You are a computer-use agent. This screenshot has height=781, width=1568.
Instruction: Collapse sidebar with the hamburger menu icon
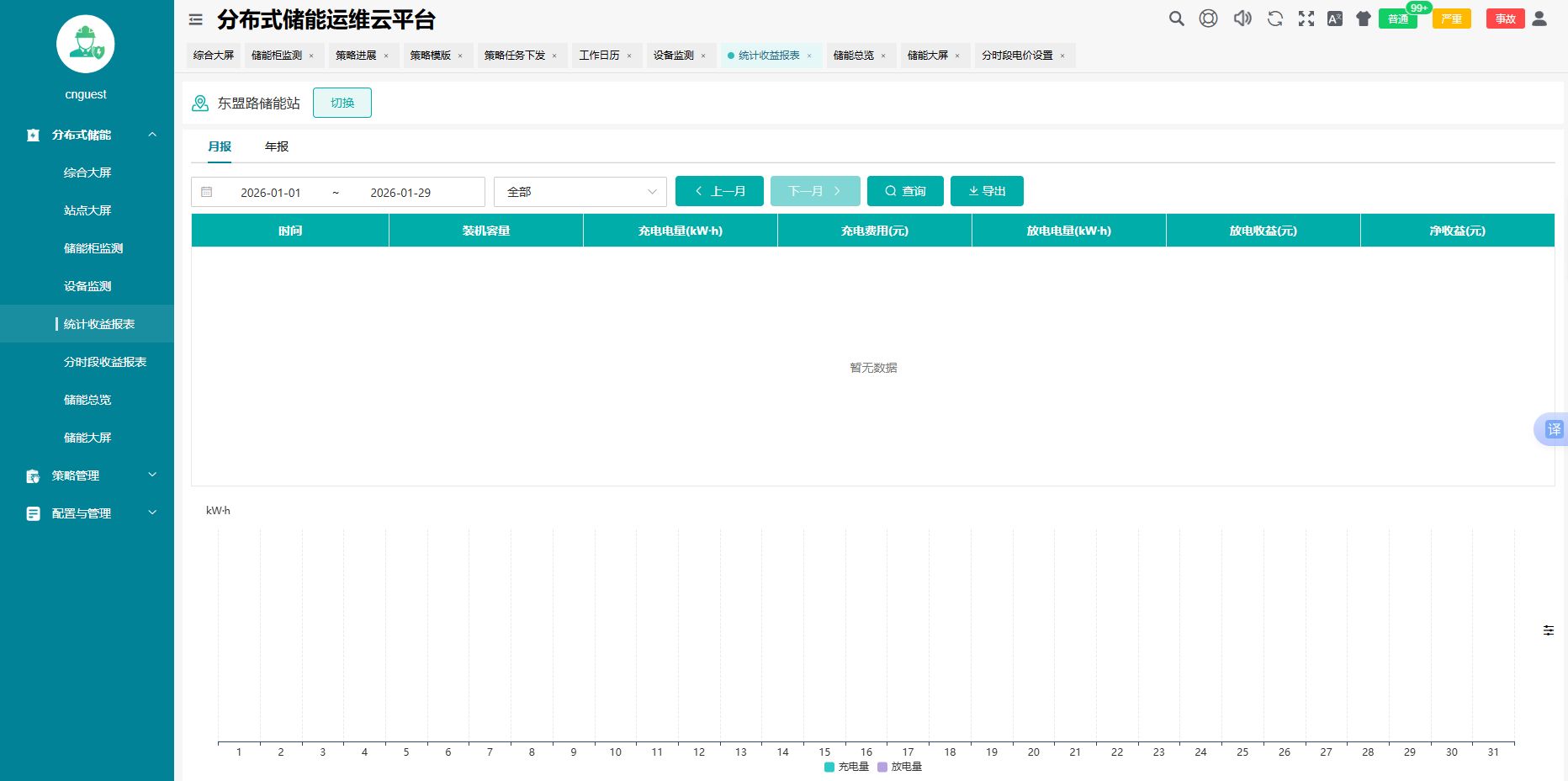pyautogui.click(x=196, y=19)
